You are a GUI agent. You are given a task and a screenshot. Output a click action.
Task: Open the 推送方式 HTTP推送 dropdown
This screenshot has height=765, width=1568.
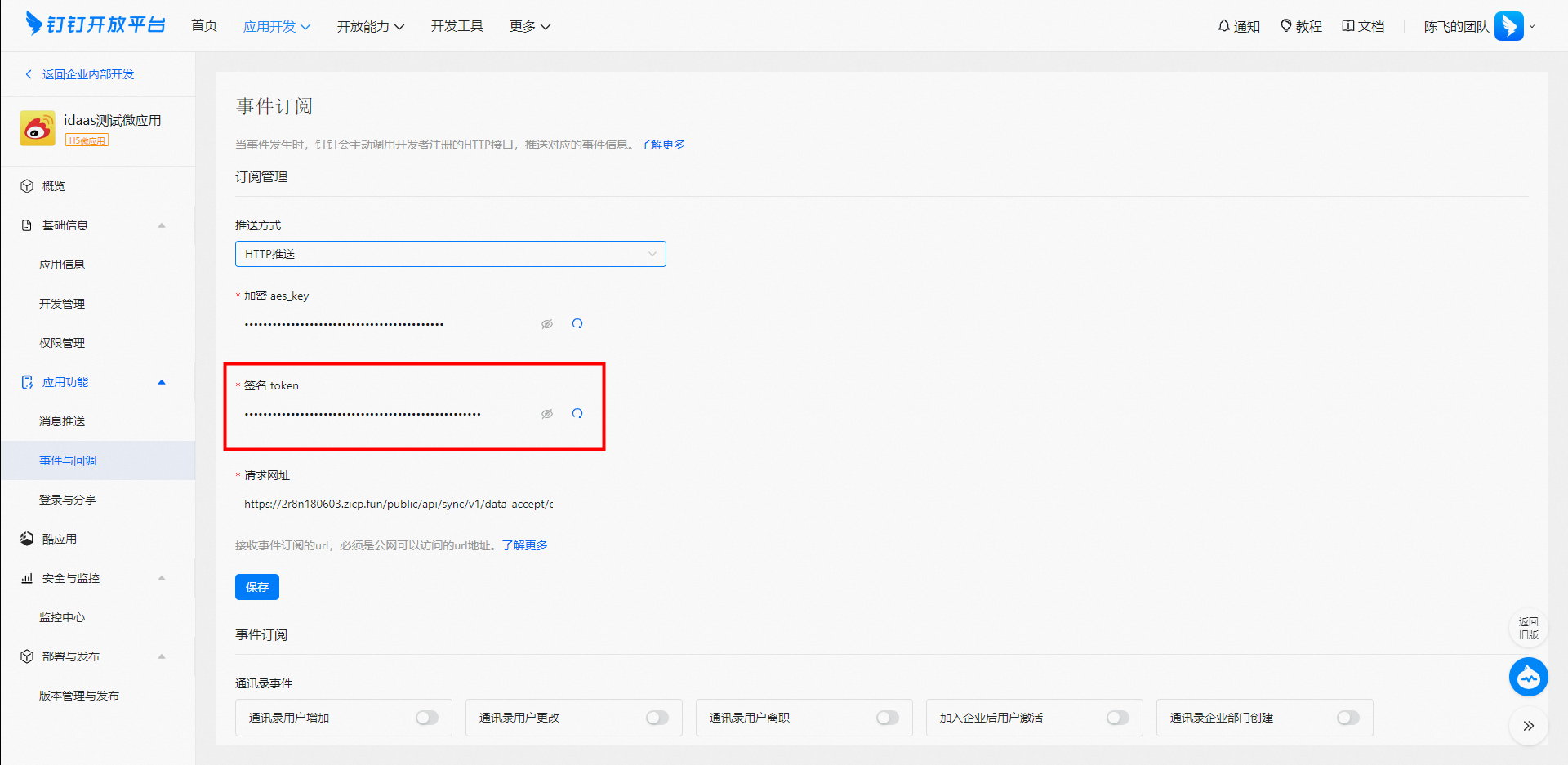(x=450, y=254)
